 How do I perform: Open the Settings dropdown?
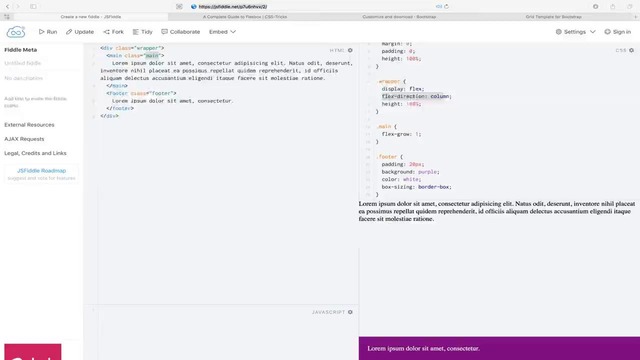tap(576, 32)
